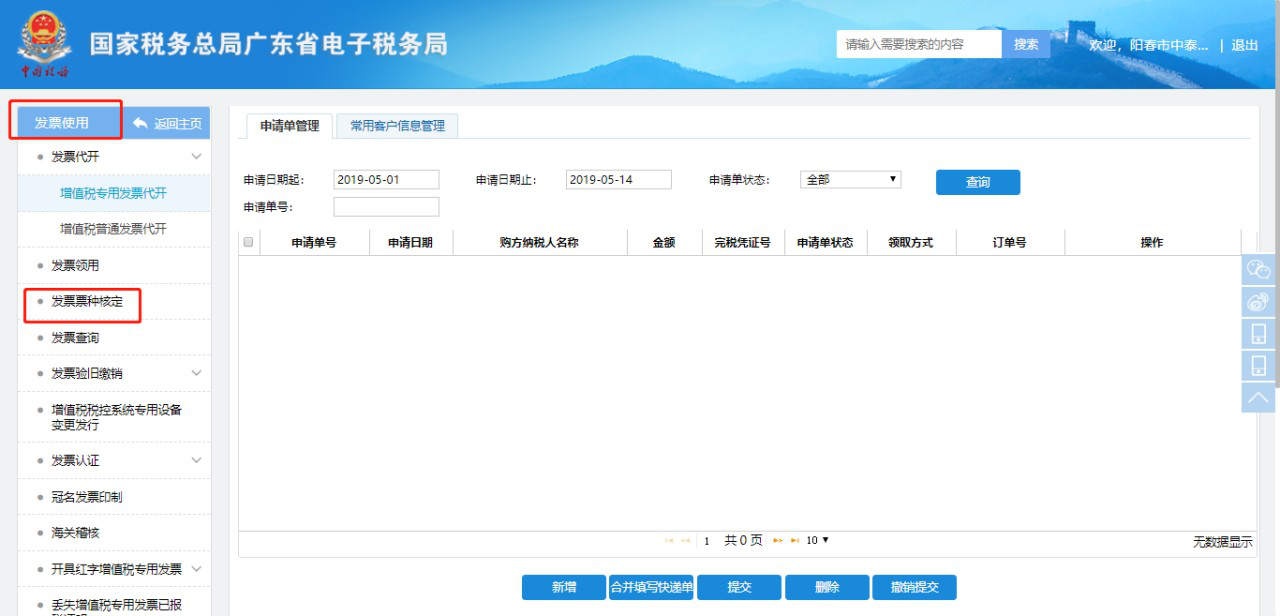Click the 查询 query button
The image size is (1280, 616).
978,182
